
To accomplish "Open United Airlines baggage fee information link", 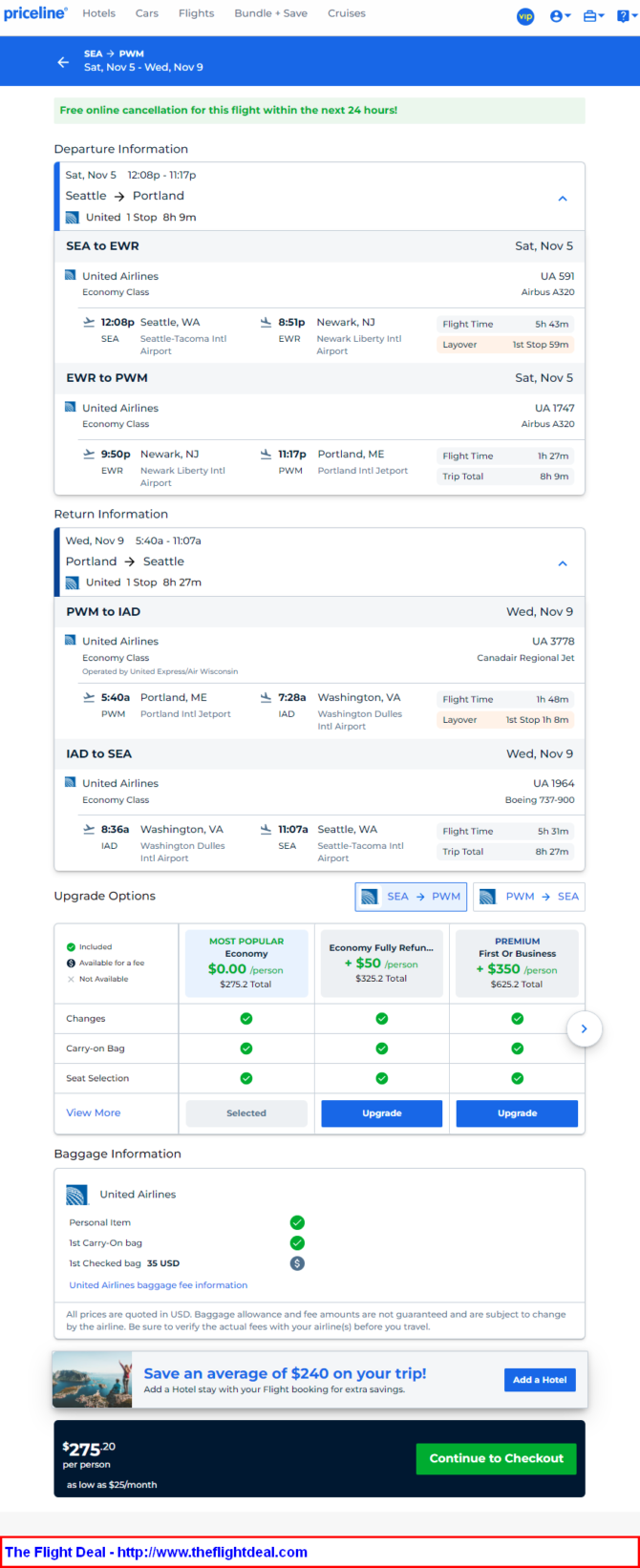I will tap(158, 1285).
